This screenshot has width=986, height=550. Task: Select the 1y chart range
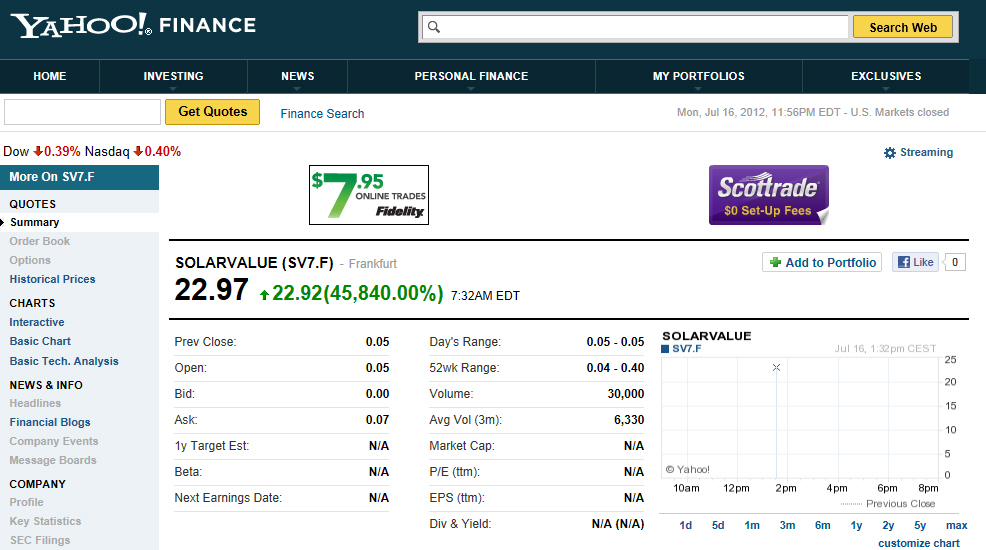[856, 525]
